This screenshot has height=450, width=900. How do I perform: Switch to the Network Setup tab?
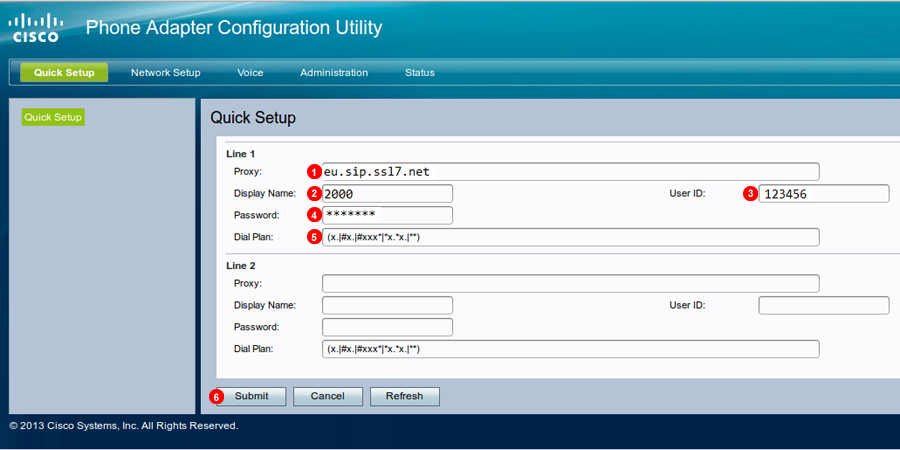[165, 73]
